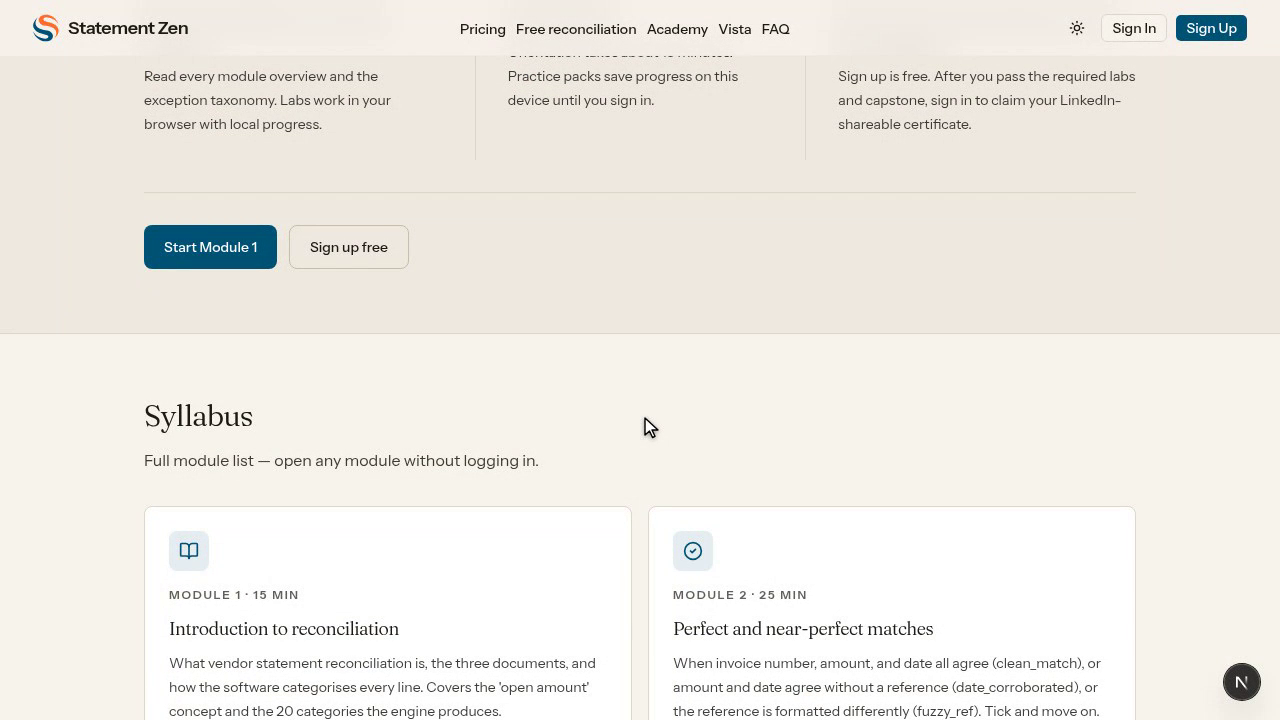Click the Sign In button

tap(1134, 28)
